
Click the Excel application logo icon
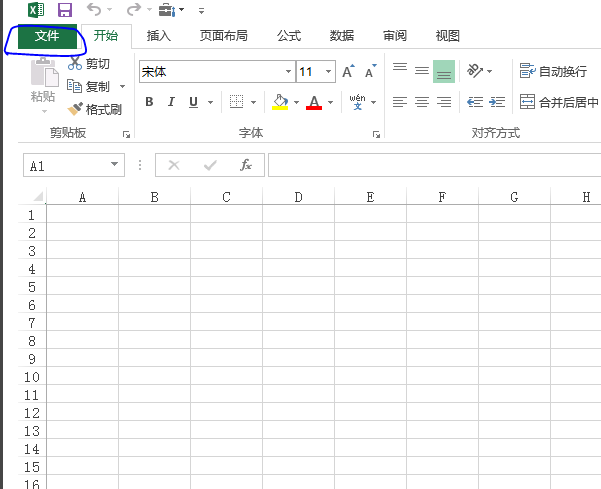pyautogui.click(x=36, y=10)
